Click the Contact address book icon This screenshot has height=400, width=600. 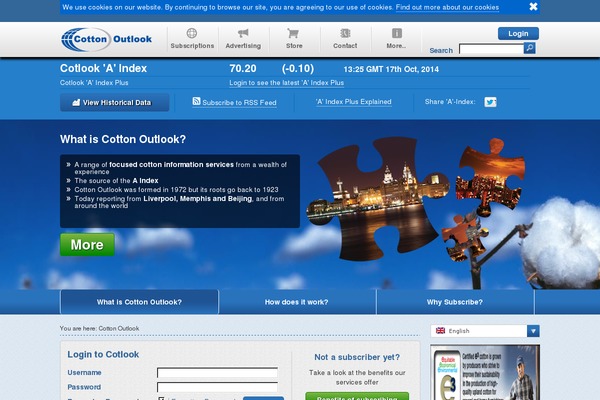(345, 33)
